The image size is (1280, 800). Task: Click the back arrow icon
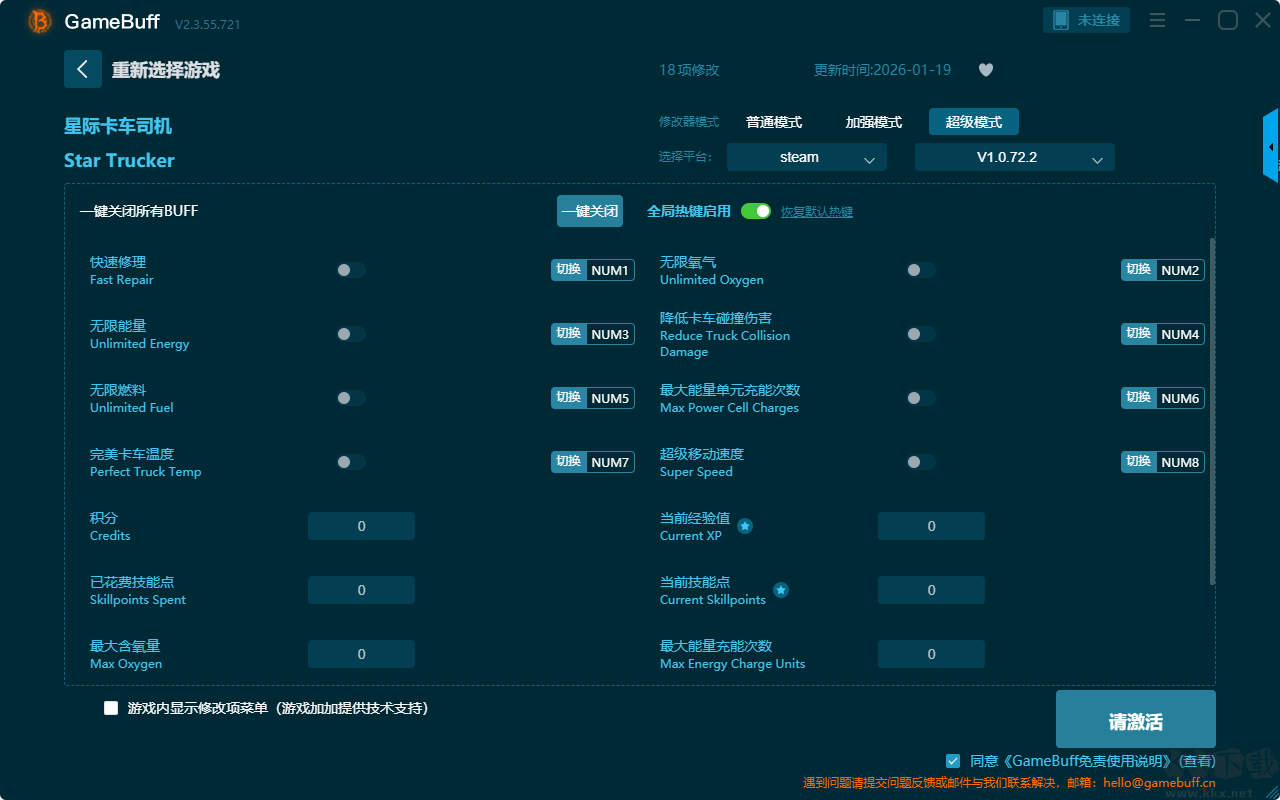click(x=83, y=69)
